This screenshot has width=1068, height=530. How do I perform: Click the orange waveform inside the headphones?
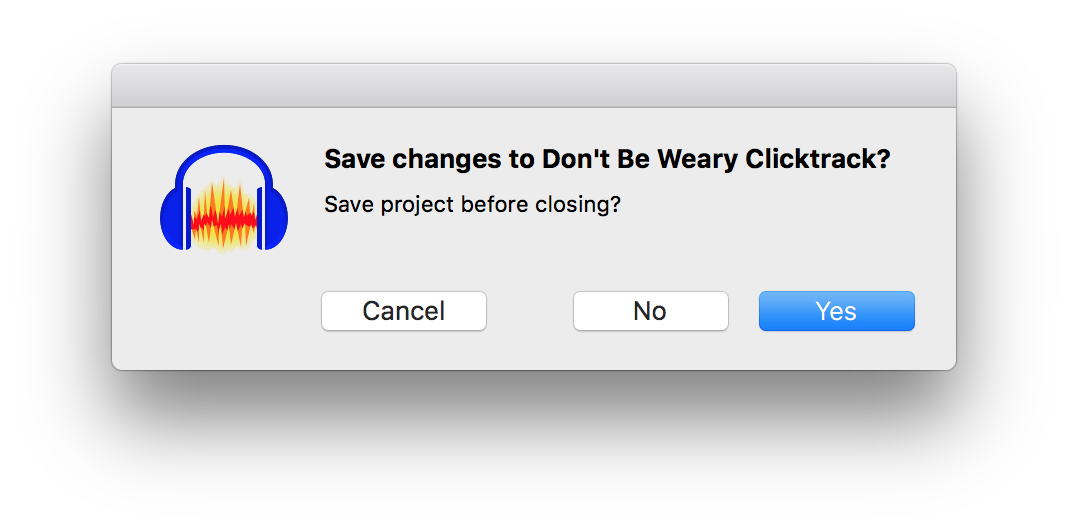point(224,217)
